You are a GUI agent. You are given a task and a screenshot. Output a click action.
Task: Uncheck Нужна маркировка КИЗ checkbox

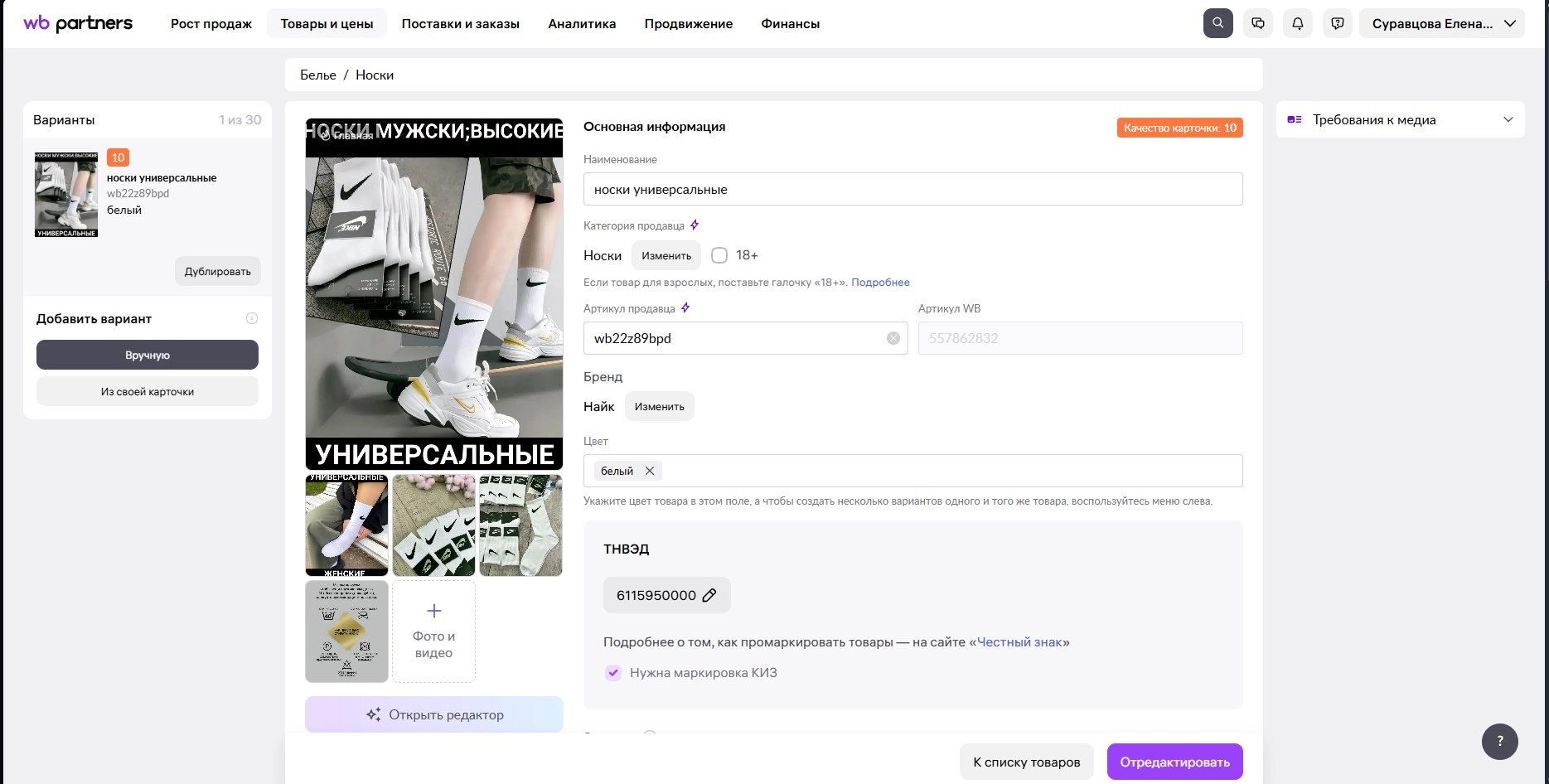pyautogui.click(x=613, y=673)
